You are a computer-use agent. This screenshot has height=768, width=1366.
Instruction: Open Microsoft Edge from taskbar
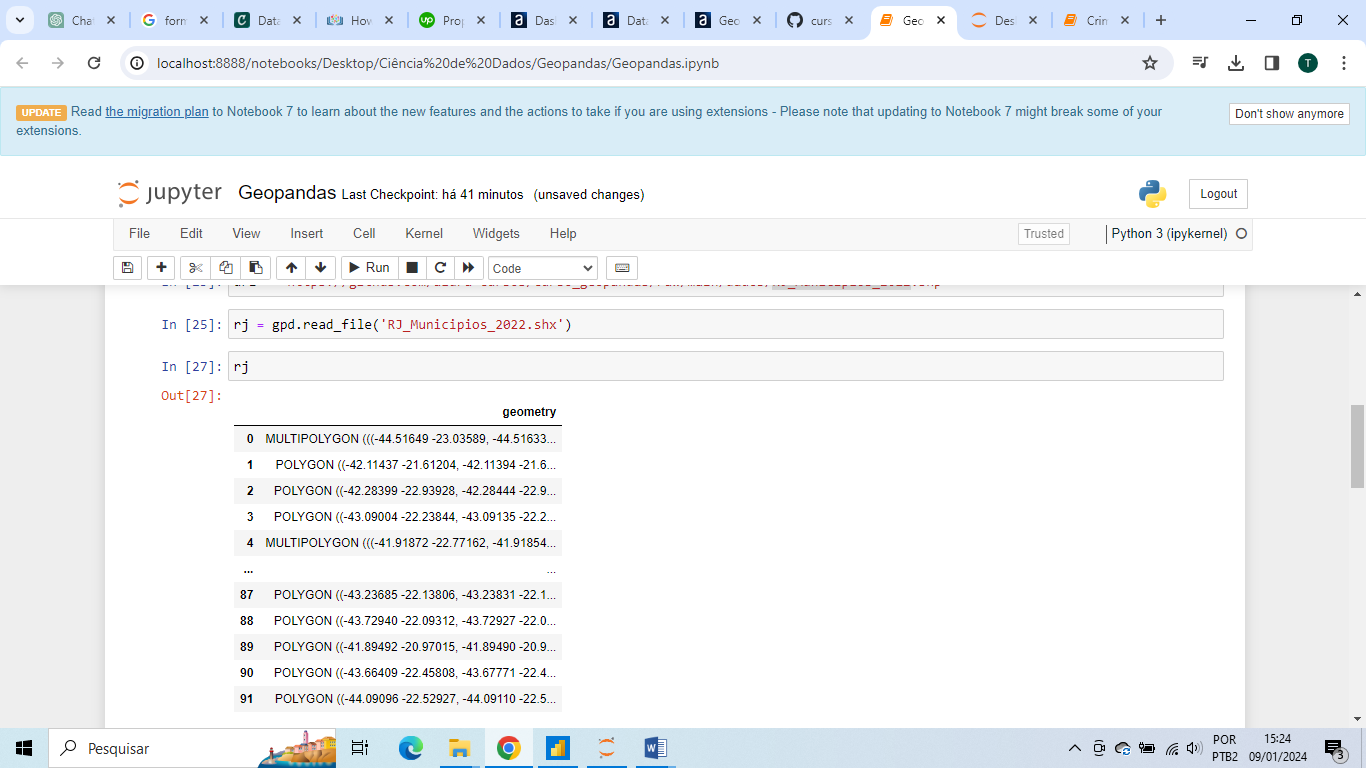point(411,748)
